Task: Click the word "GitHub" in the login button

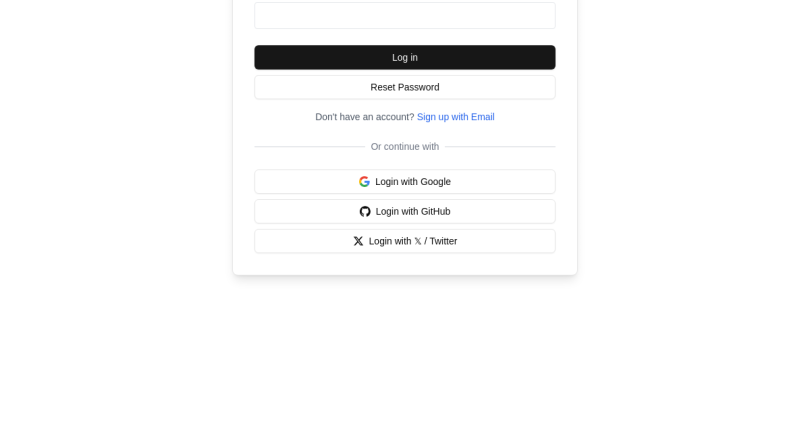Action: pyautogui.click(x=431, y=212)
